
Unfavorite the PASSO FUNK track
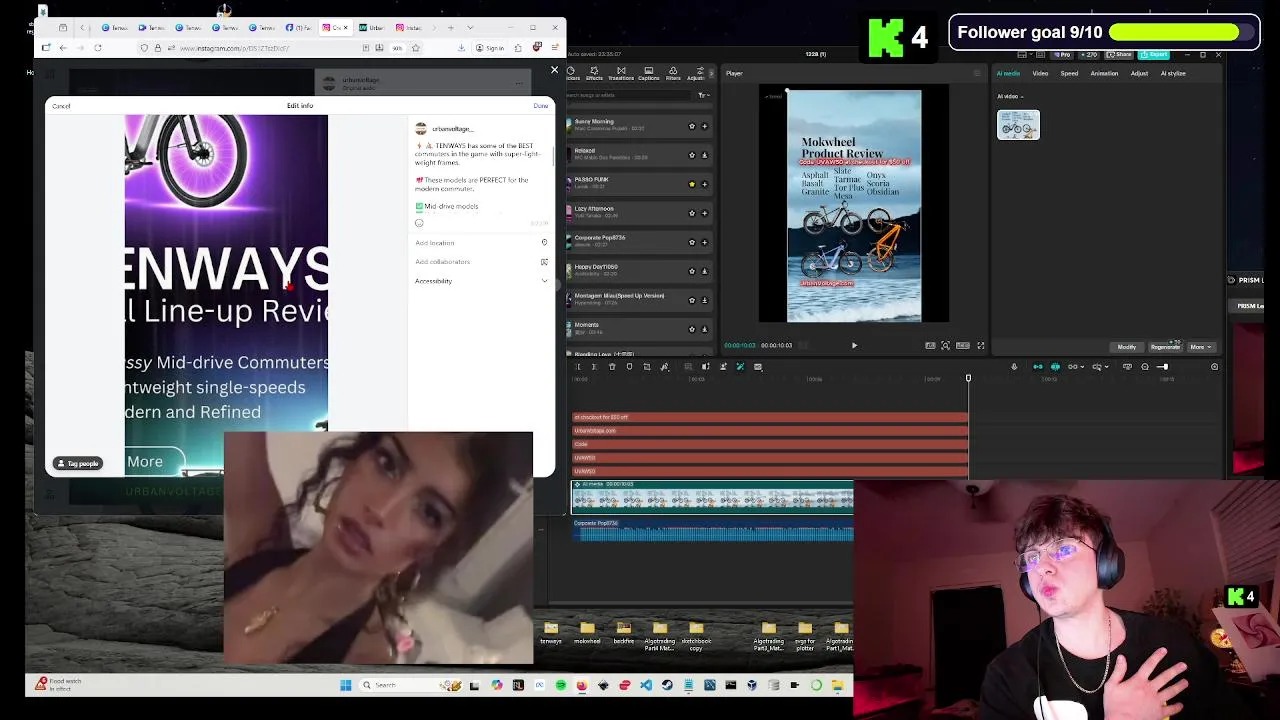click(691, 184)
